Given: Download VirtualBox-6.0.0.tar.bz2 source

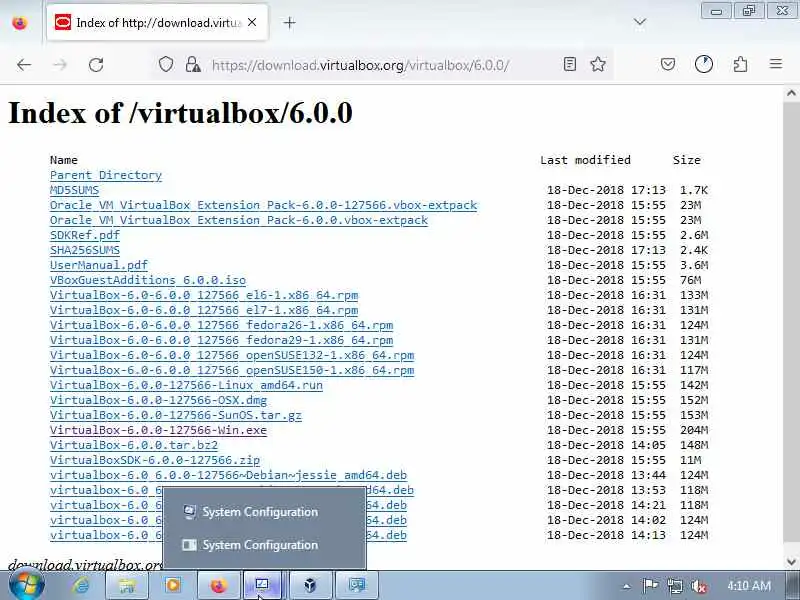Looking at the screenshot, I should [134, 445].
